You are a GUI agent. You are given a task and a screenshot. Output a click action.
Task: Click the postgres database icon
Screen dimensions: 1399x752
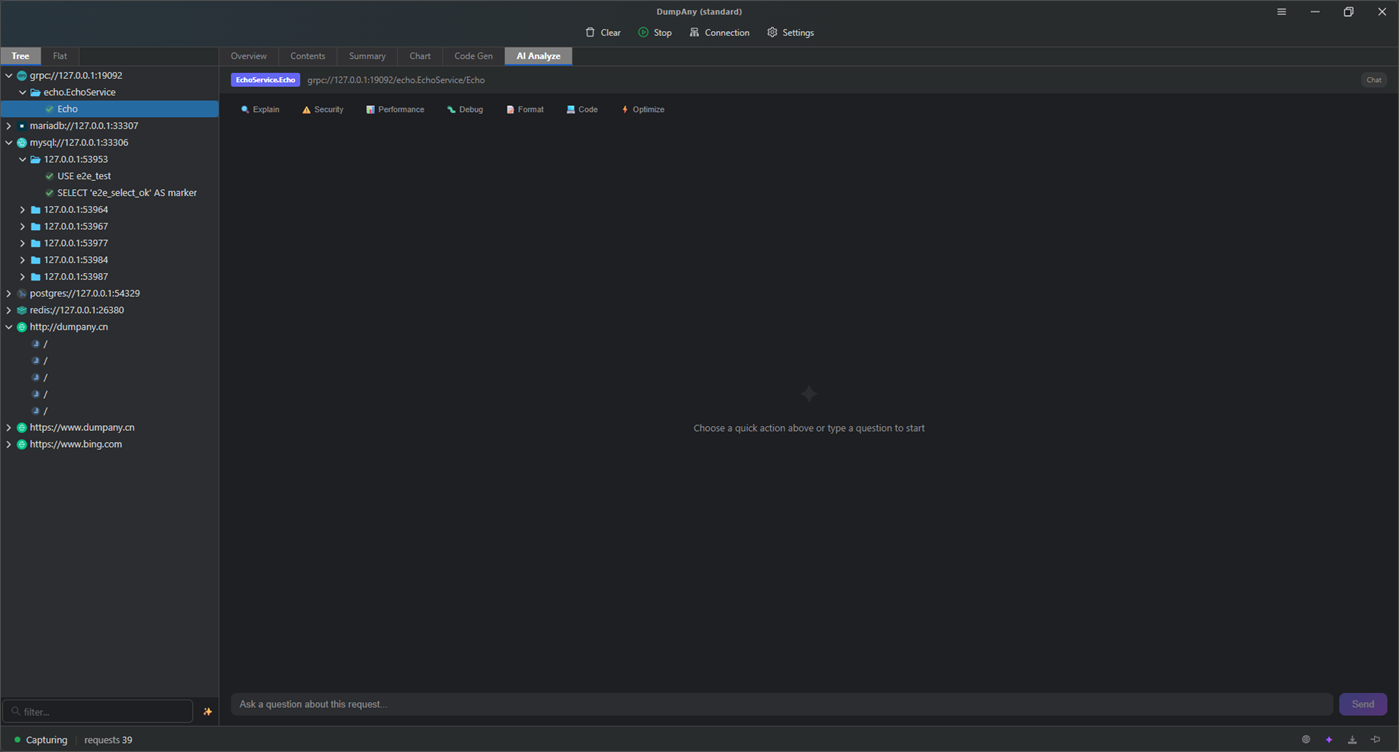click(x=22, y=294)
